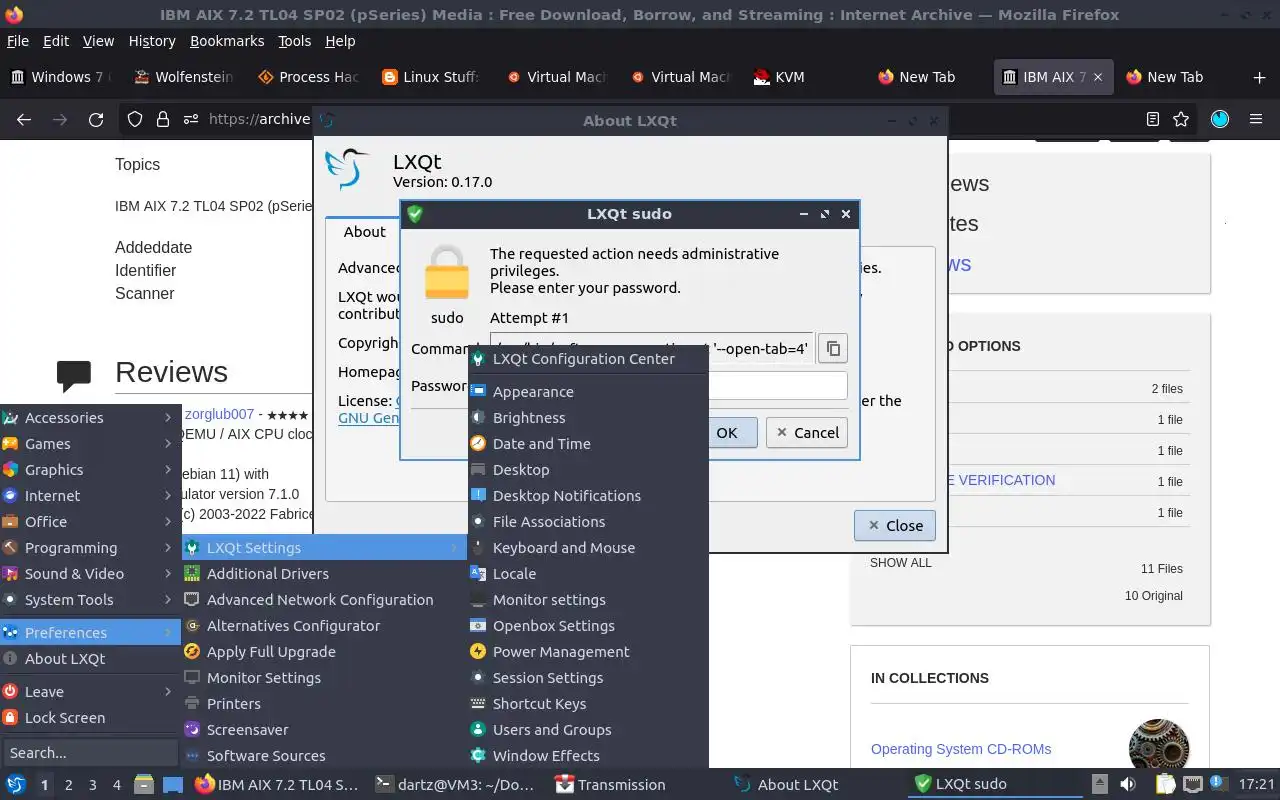Image resolution: width=1280 pixels, height=800 pixels.
Task: Expand Sound & Video submenu
Action: tap(90, 574)
